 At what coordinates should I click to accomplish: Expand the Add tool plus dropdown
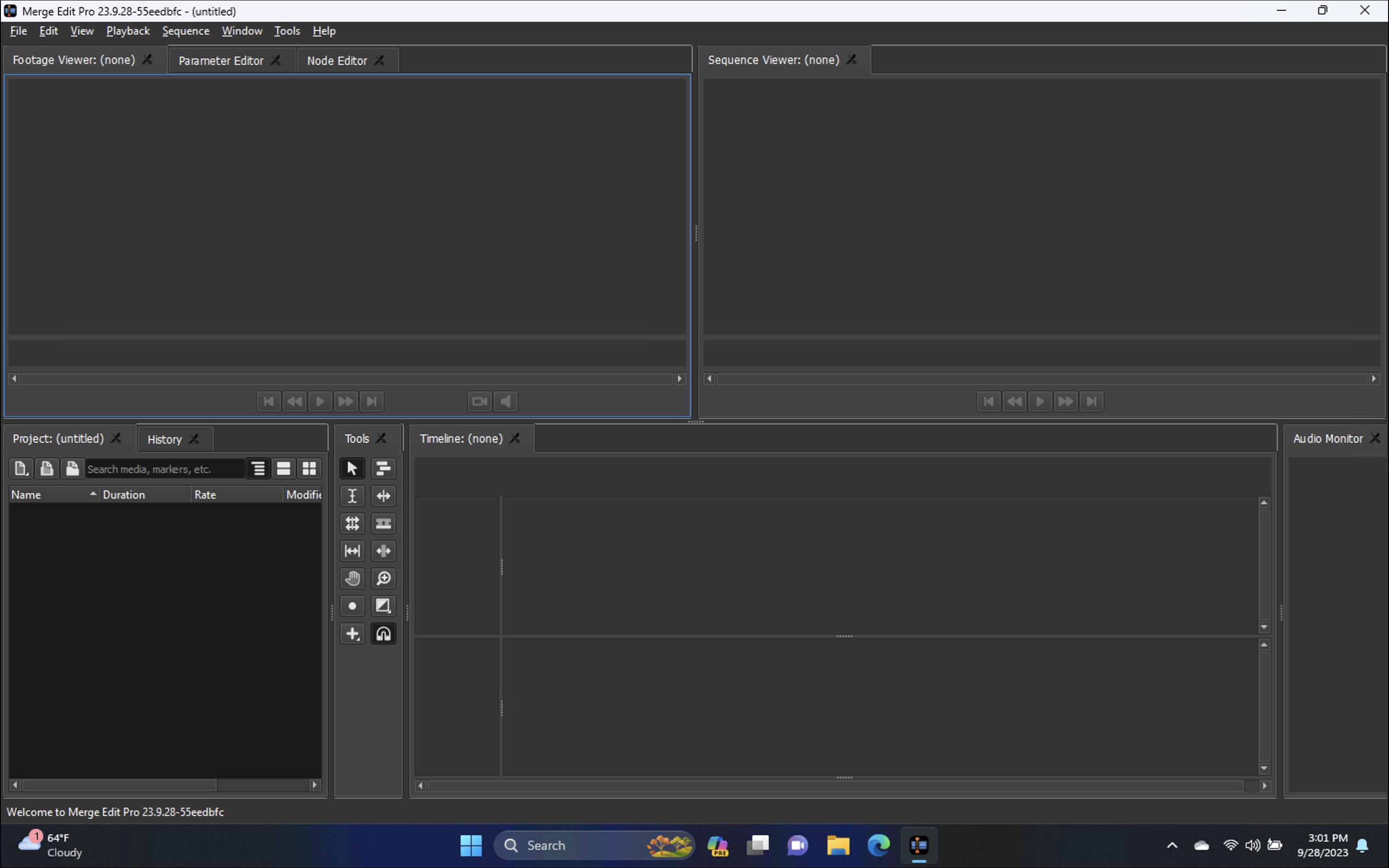(352, 633)
